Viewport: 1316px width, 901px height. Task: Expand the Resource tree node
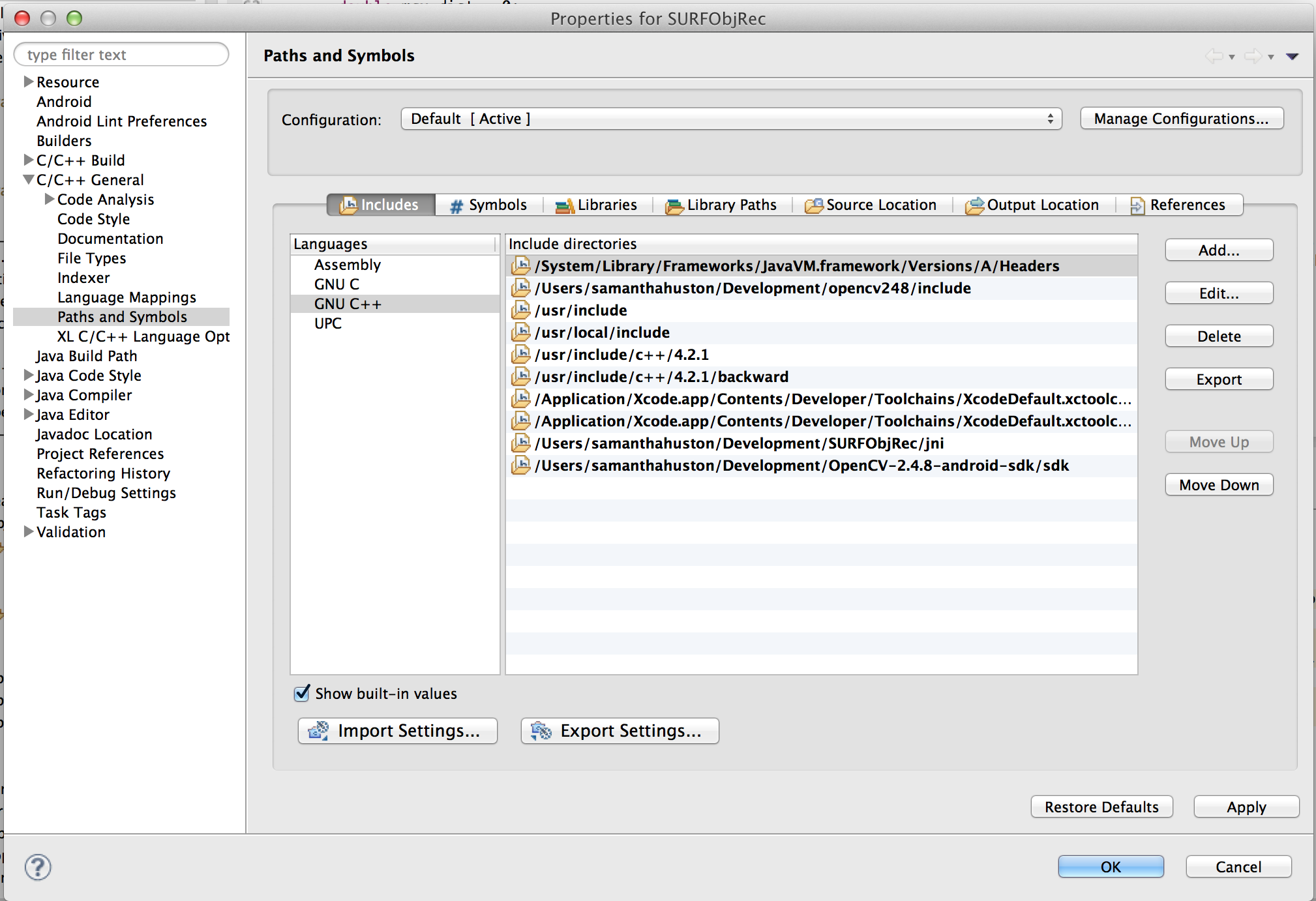[x=29, y=81]
